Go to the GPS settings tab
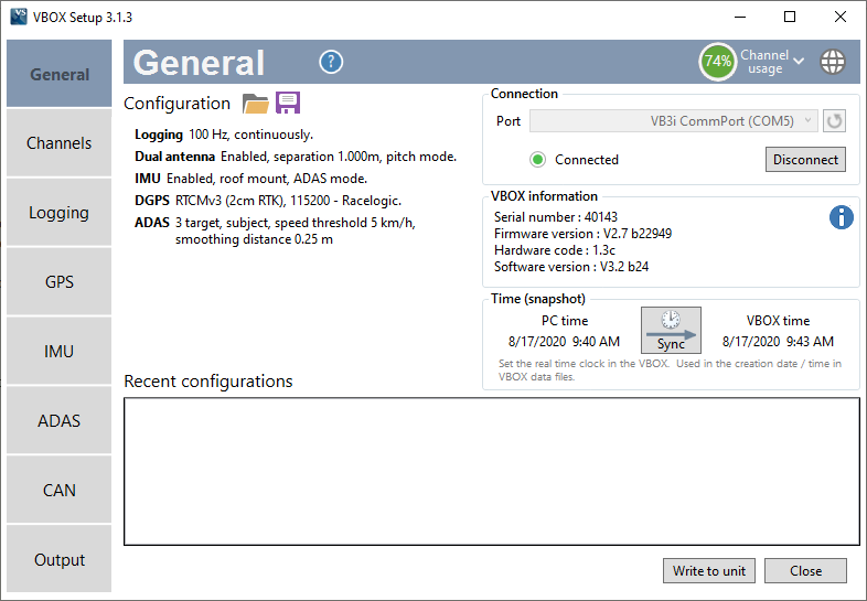867x601 pixels. click(x=59, y=282)
